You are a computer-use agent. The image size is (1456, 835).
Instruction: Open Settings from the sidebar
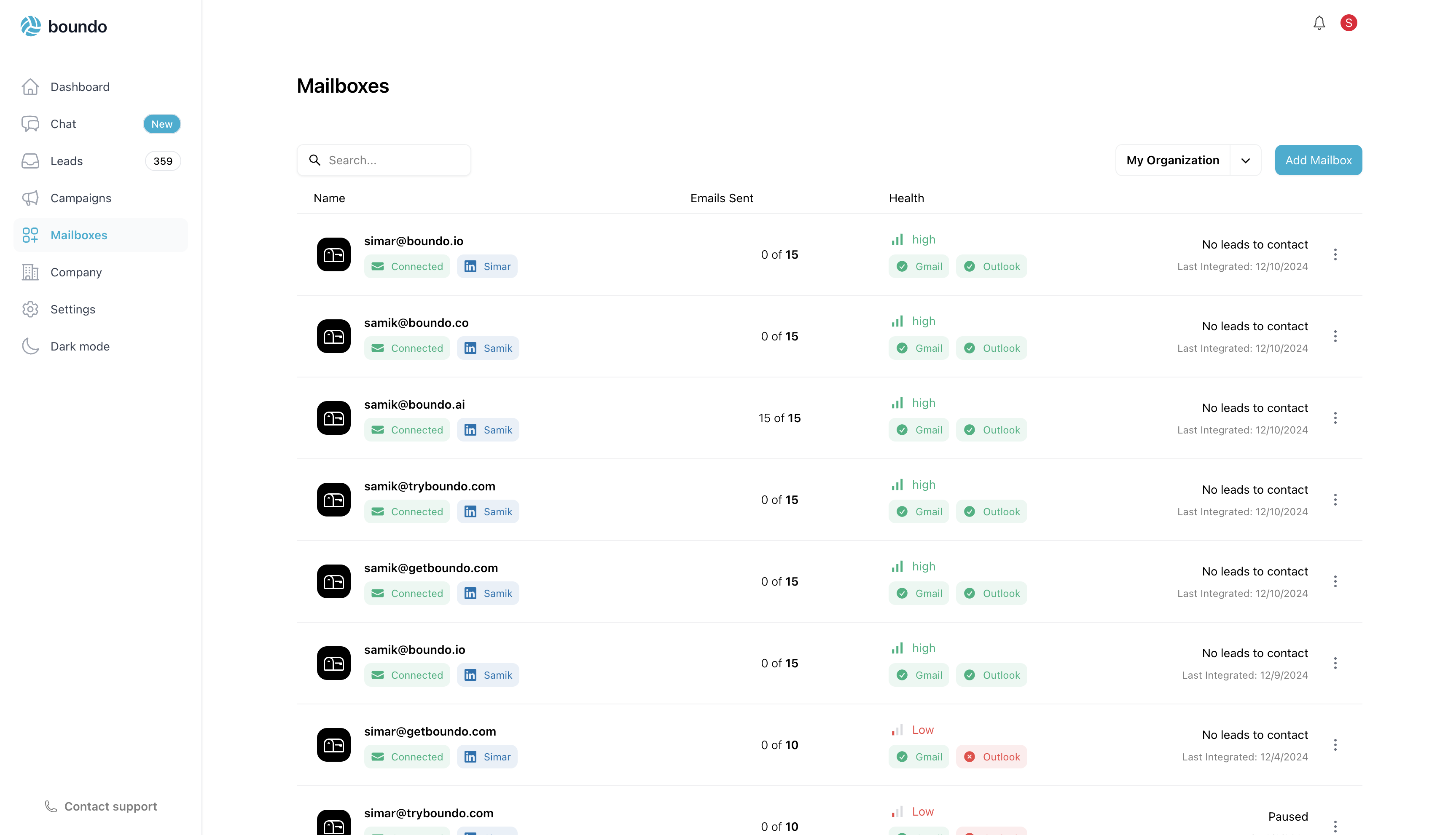pos(73,309)
